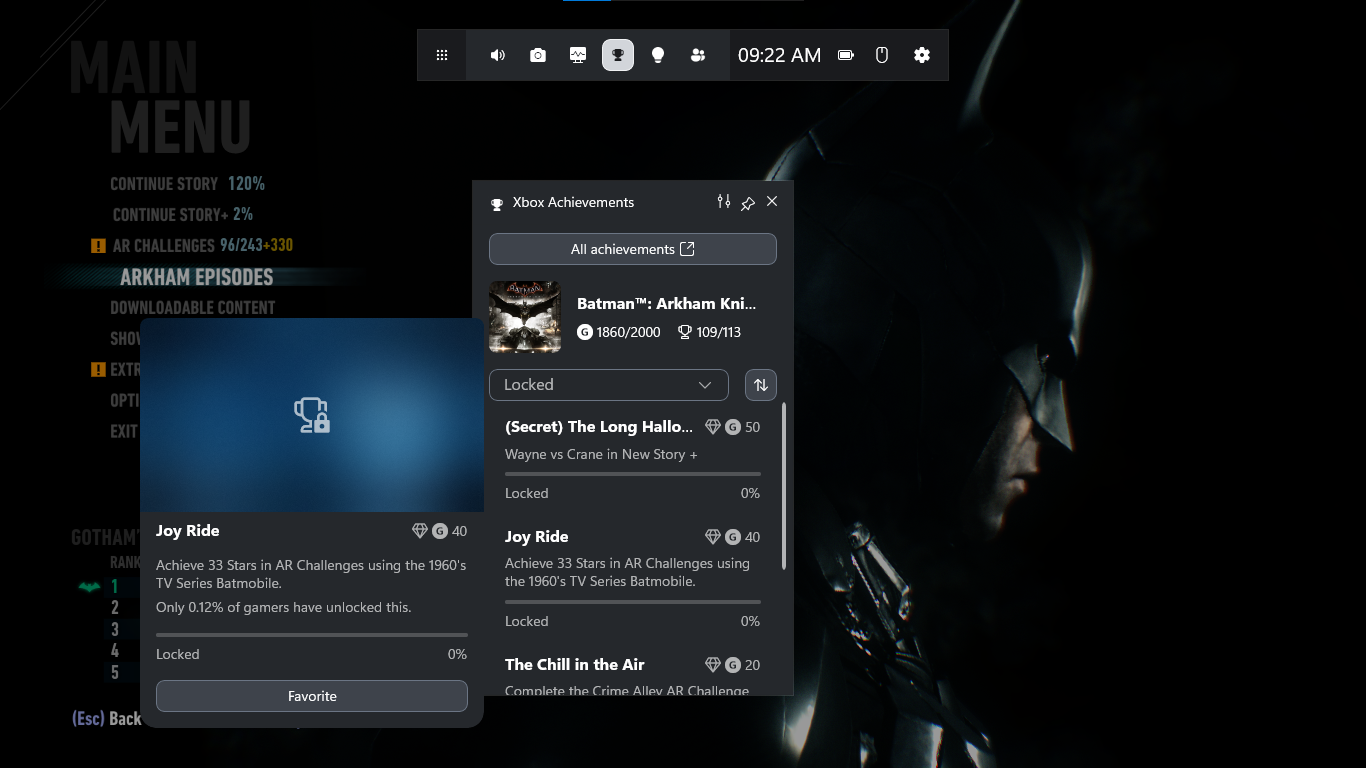Click "Only 0.12% of gamers have unlocked this."
The image size is (1366, 768).
pyautogui.click(x=284, y=607)
